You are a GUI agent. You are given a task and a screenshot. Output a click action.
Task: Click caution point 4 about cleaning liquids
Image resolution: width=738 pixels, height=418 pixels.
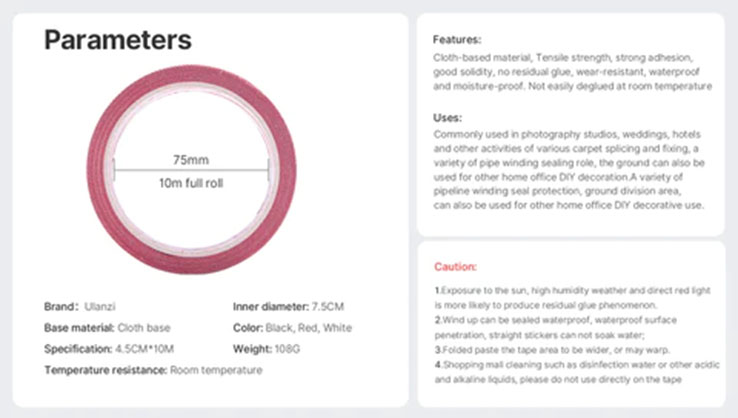click(570, 372)
